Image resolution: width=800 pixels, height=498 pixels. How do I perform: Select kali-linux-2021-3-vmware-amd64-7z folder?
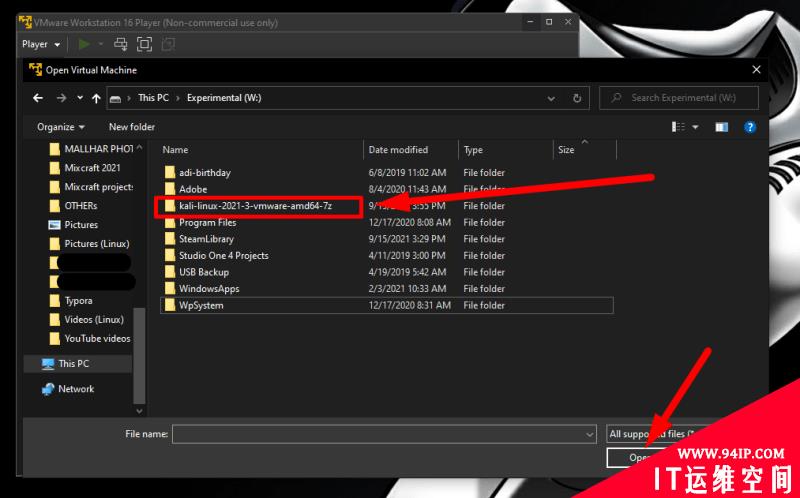(255, 206)
